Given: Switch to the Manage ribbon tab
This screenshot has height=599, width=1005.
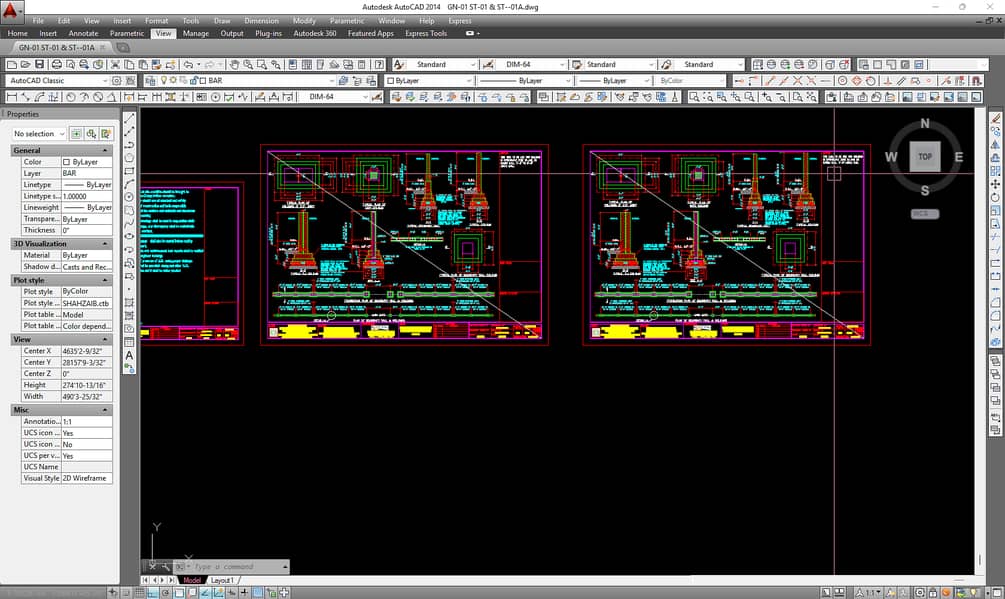Looking at the screenshot, I should [x=195, y=33].
